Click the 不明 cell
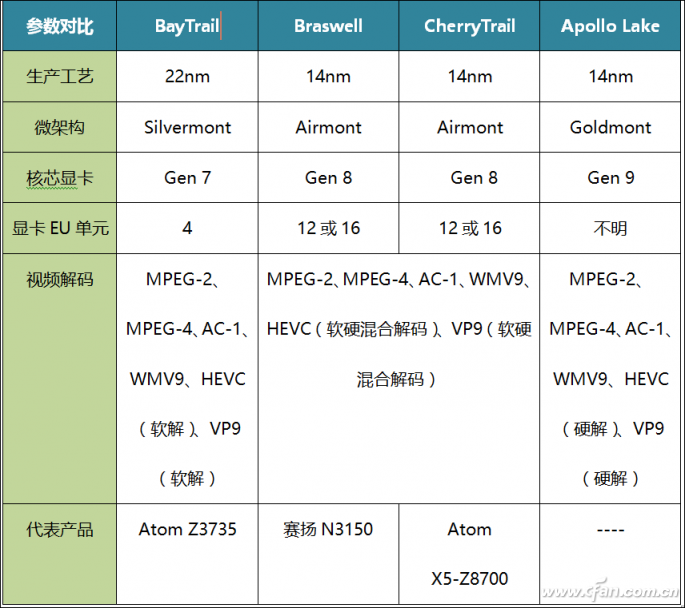Viewport: 685px width, 608px height. (x=610, y=228)
